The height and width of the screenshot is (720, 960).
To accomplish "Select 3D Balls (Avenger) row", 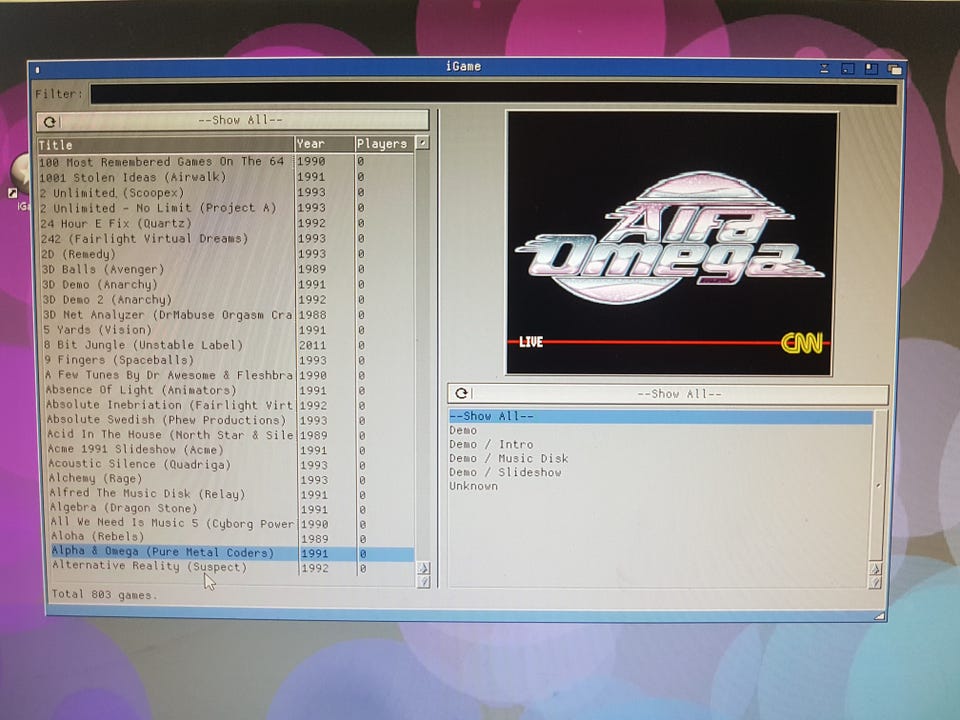I will click(x=228, y=269).
